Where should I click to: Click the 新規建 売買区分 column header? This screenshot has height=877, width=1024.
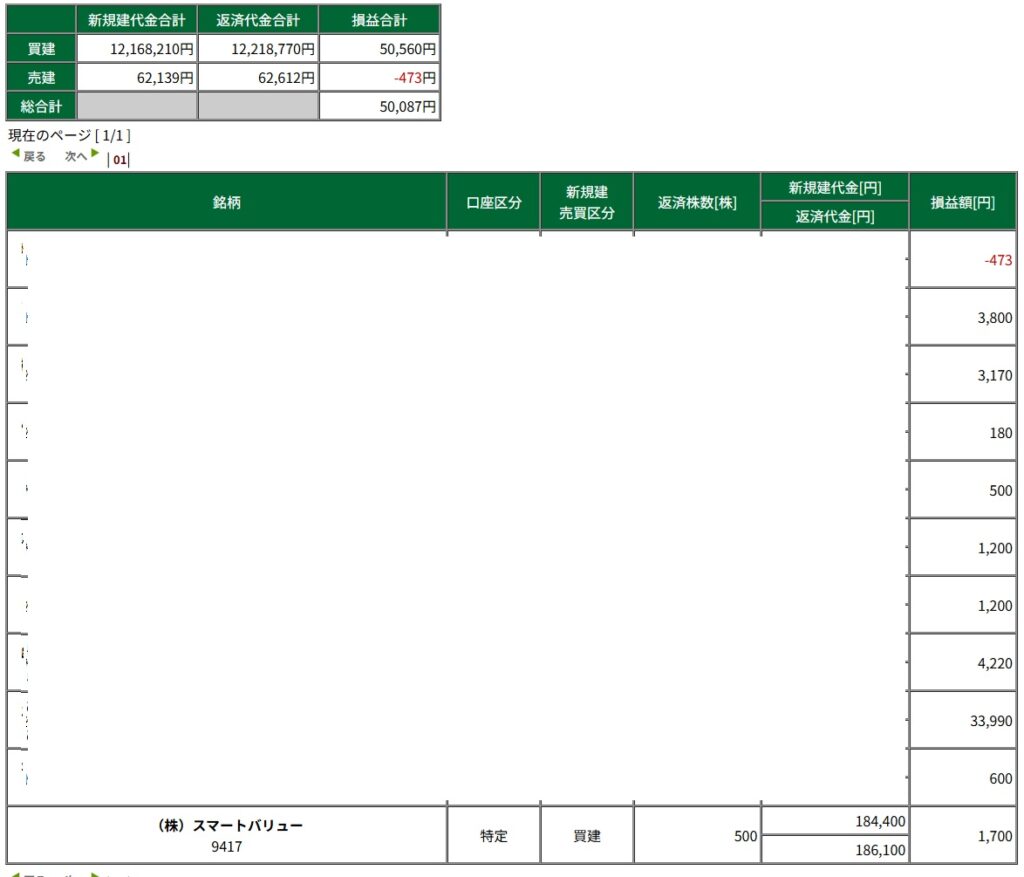click(587, 202)
